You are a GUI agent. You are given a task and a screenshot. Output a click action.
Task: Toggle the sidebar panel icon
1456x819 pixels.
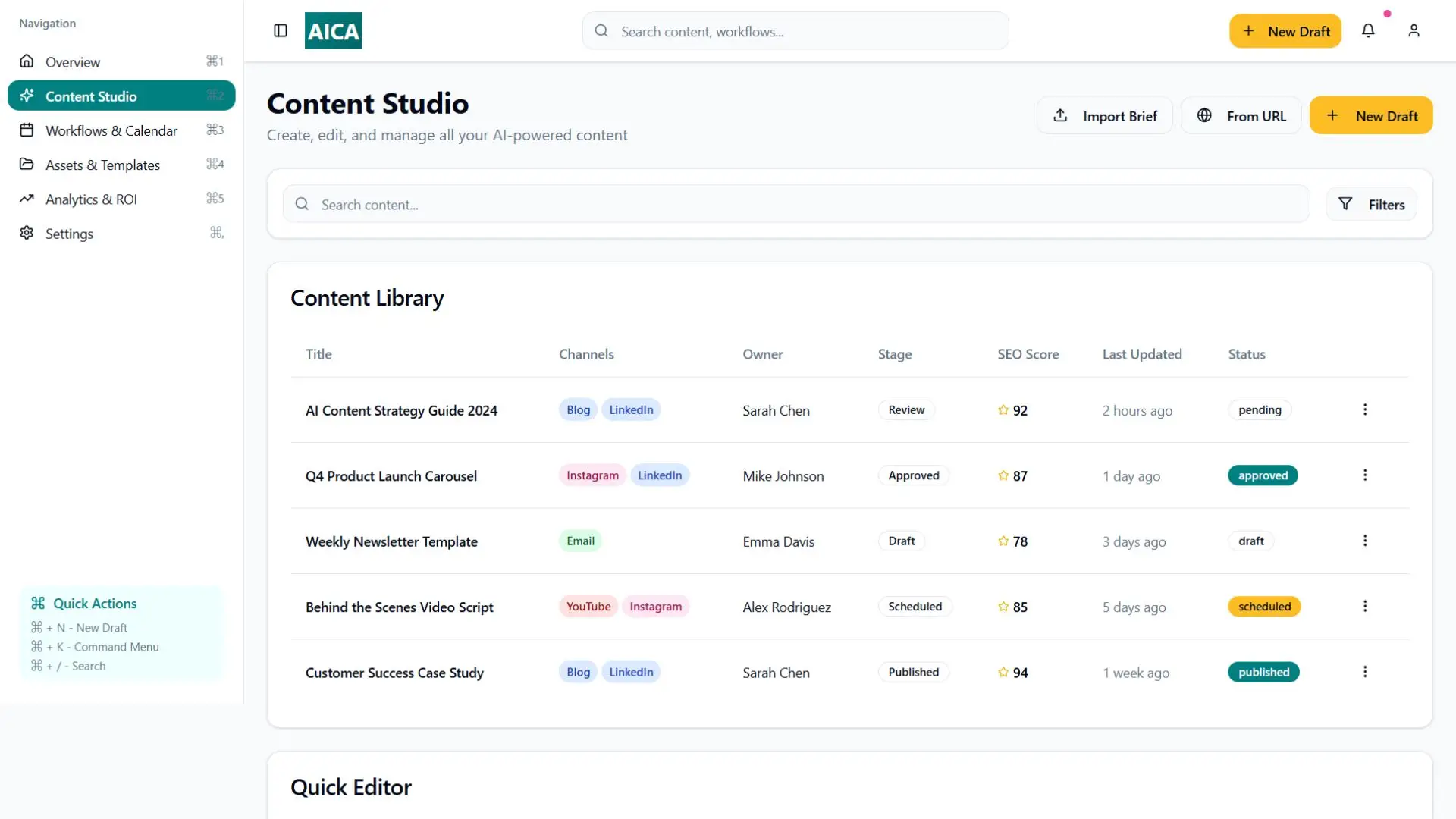coord(281,30)
